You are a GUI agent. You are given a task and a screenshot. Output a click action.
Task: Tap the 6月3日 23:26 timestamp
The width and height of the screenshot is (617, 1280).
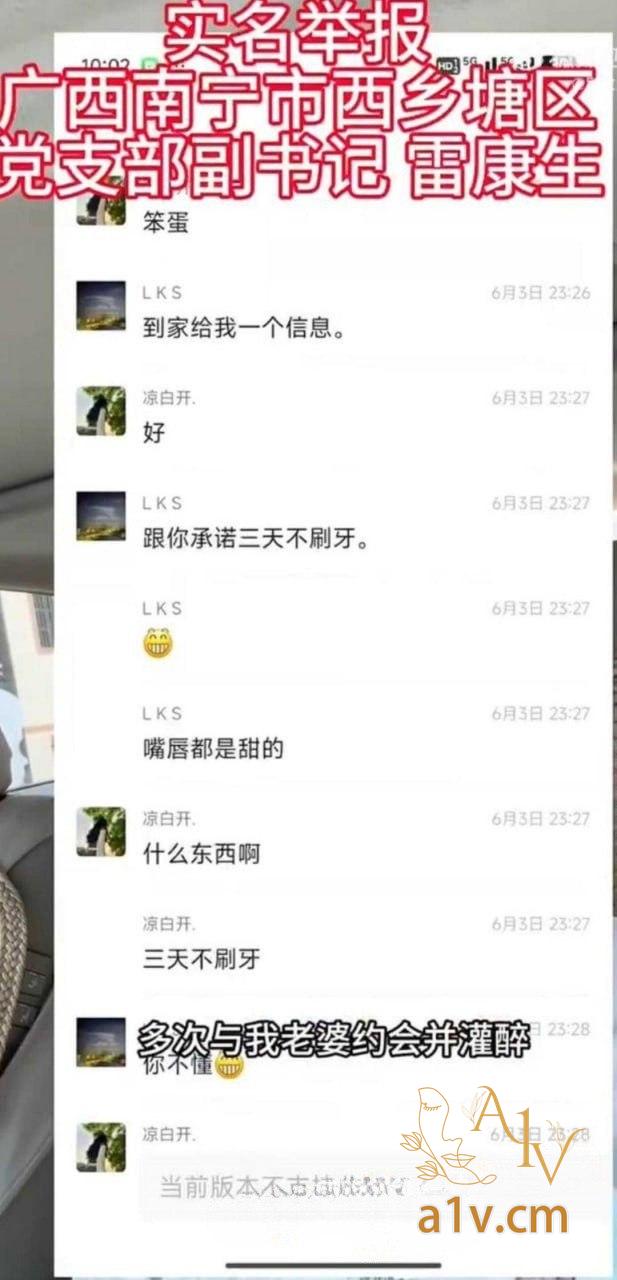pos(540,293)
